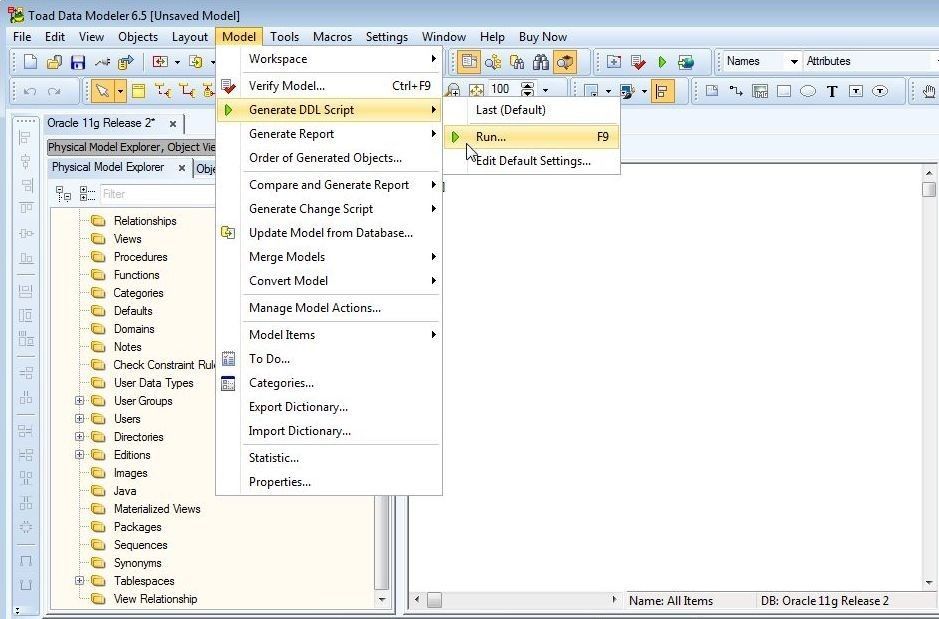Choose Edit Default Settings... entry

[x=532, y=161]
